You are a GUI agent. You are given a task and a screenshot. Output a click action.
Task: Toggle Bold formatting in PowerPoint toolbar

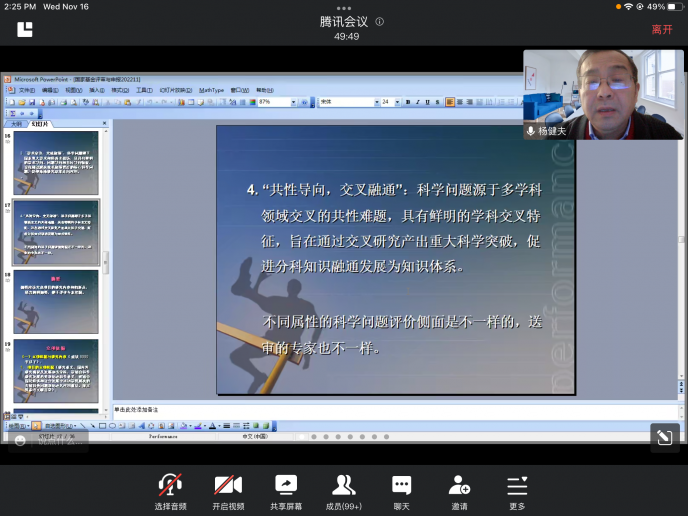pyautogui.click(x=407, y=102)
